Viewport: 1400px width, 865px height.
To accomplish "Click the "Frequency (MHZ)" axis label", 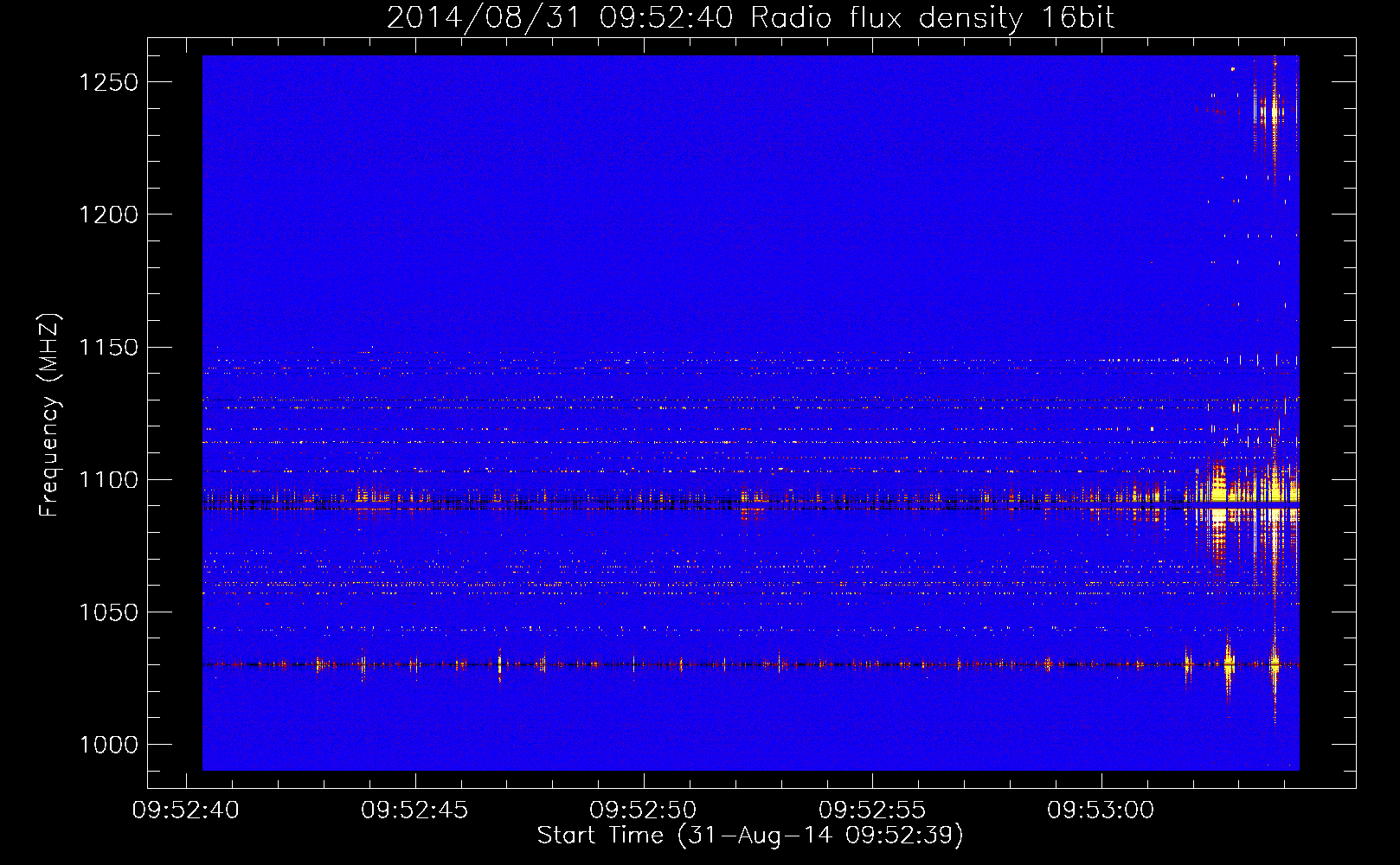I will [x=49, y=415].
